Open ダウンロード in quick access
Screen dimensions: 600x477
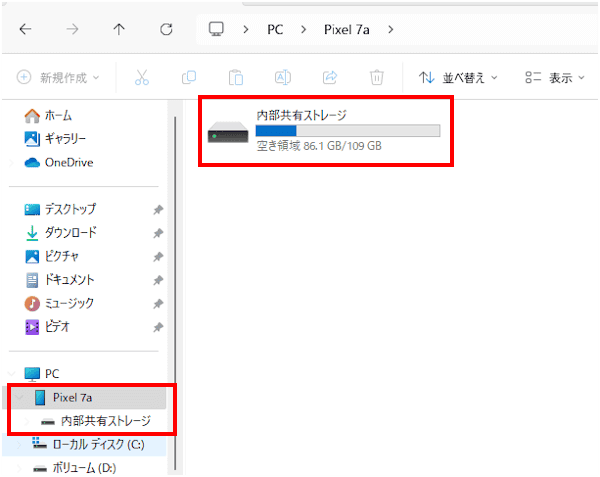[61, 233]
